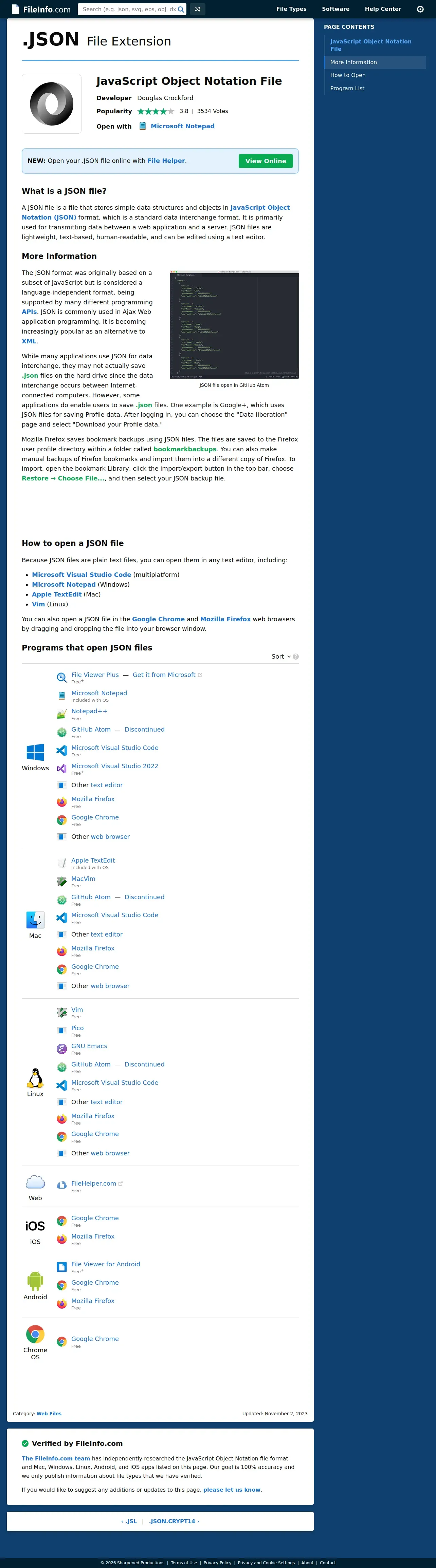Open the Web Files category link
This screenshot has height=1568, width=436.
click(49, 1413)
